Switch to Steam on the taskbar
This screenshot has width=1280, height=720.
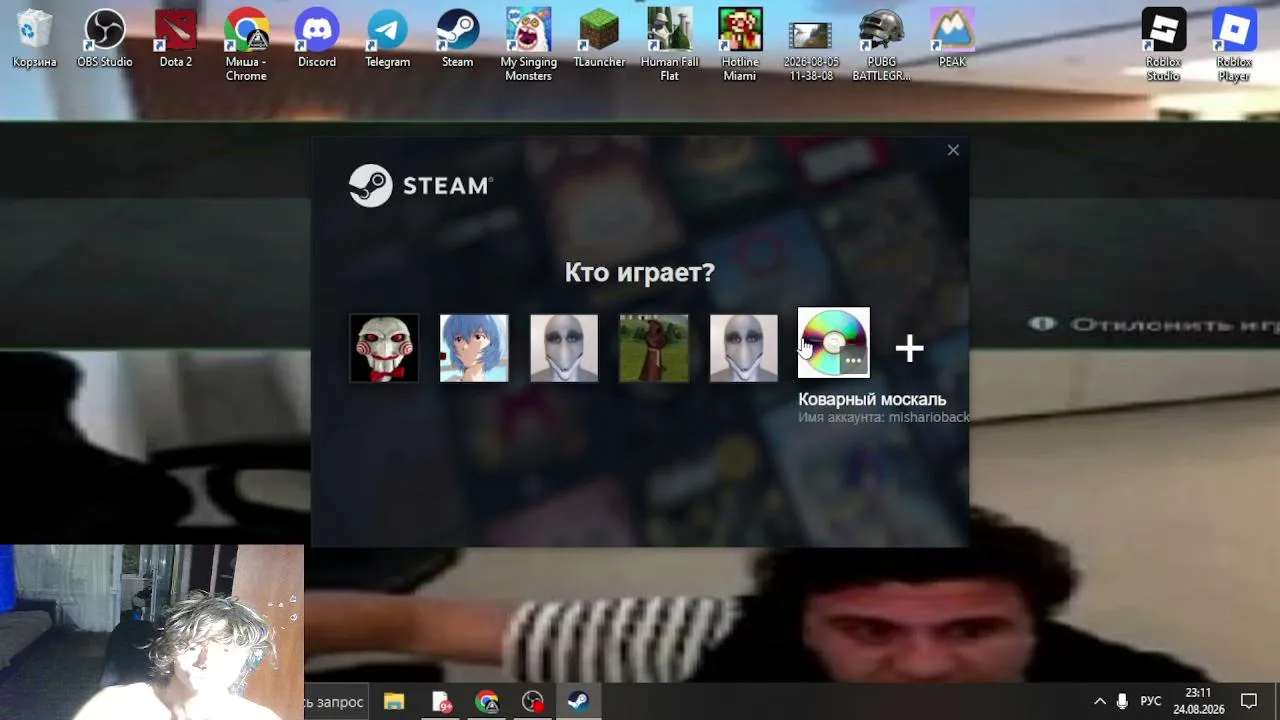click(x=579, y=702)
